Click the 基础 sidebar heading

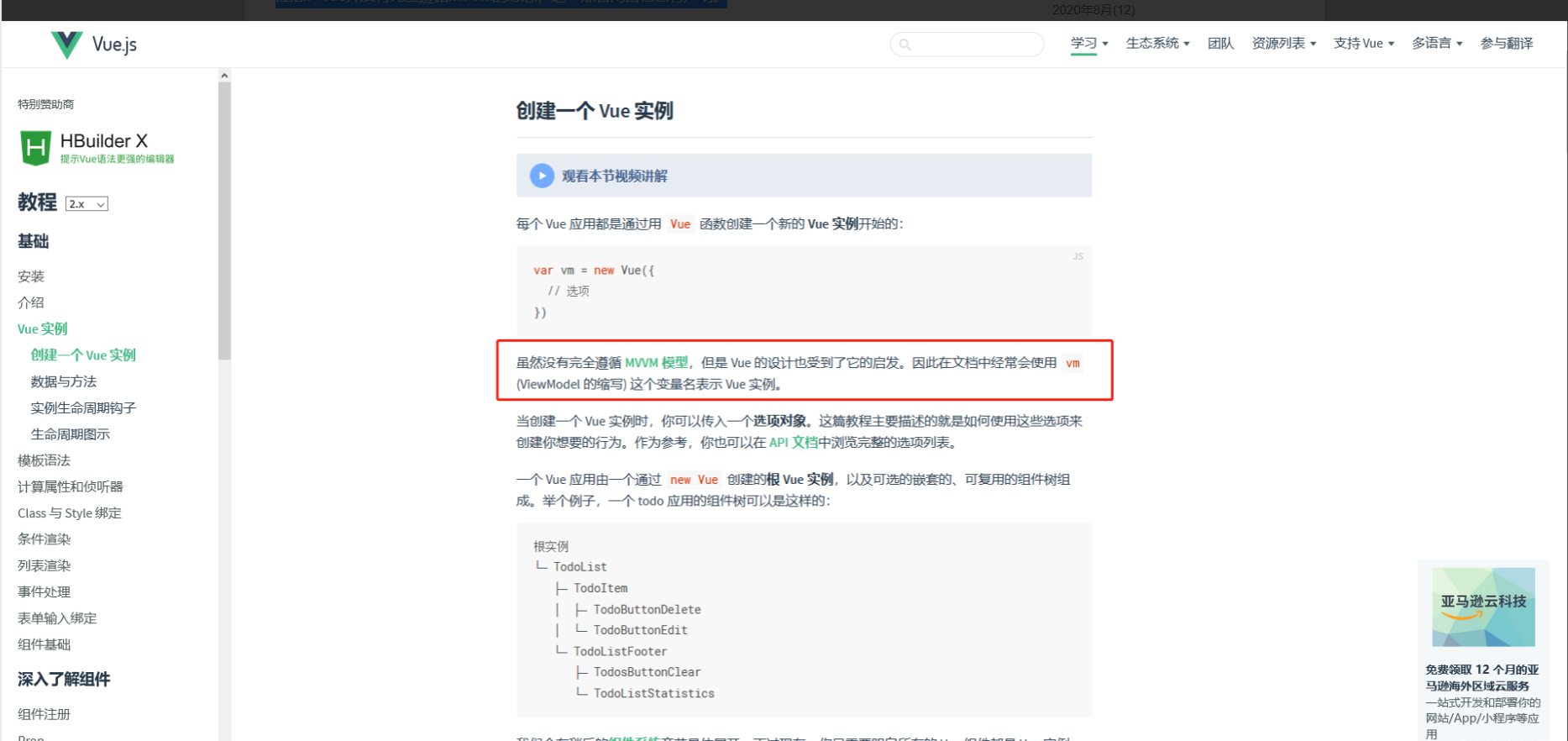[x=34, y=242]
